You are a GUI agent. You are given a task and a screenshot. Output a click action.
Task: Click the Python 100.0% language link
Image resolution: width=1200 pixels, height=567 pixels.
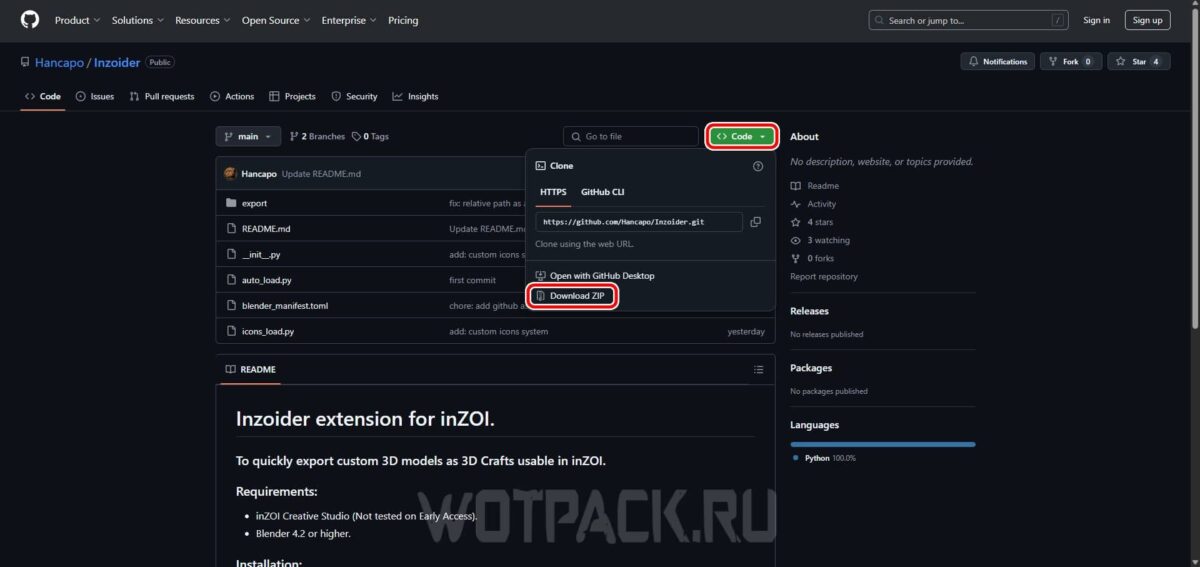point(824,458)
